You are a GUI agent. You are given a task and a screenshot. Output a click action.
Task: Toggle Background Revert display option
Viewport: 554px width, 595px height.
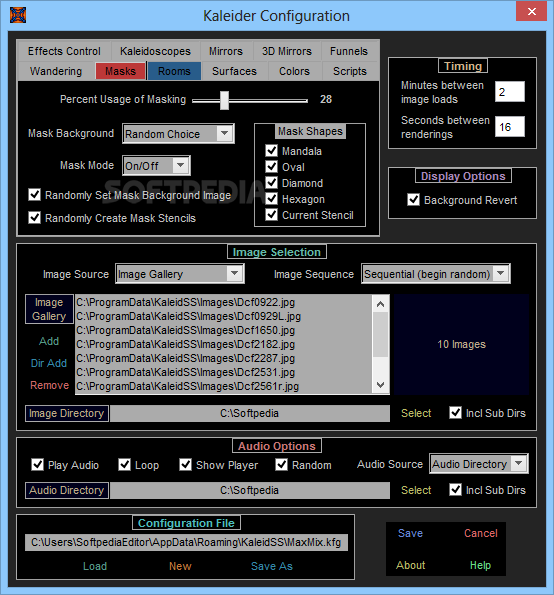pyautogui.click(x=414, y=200)
